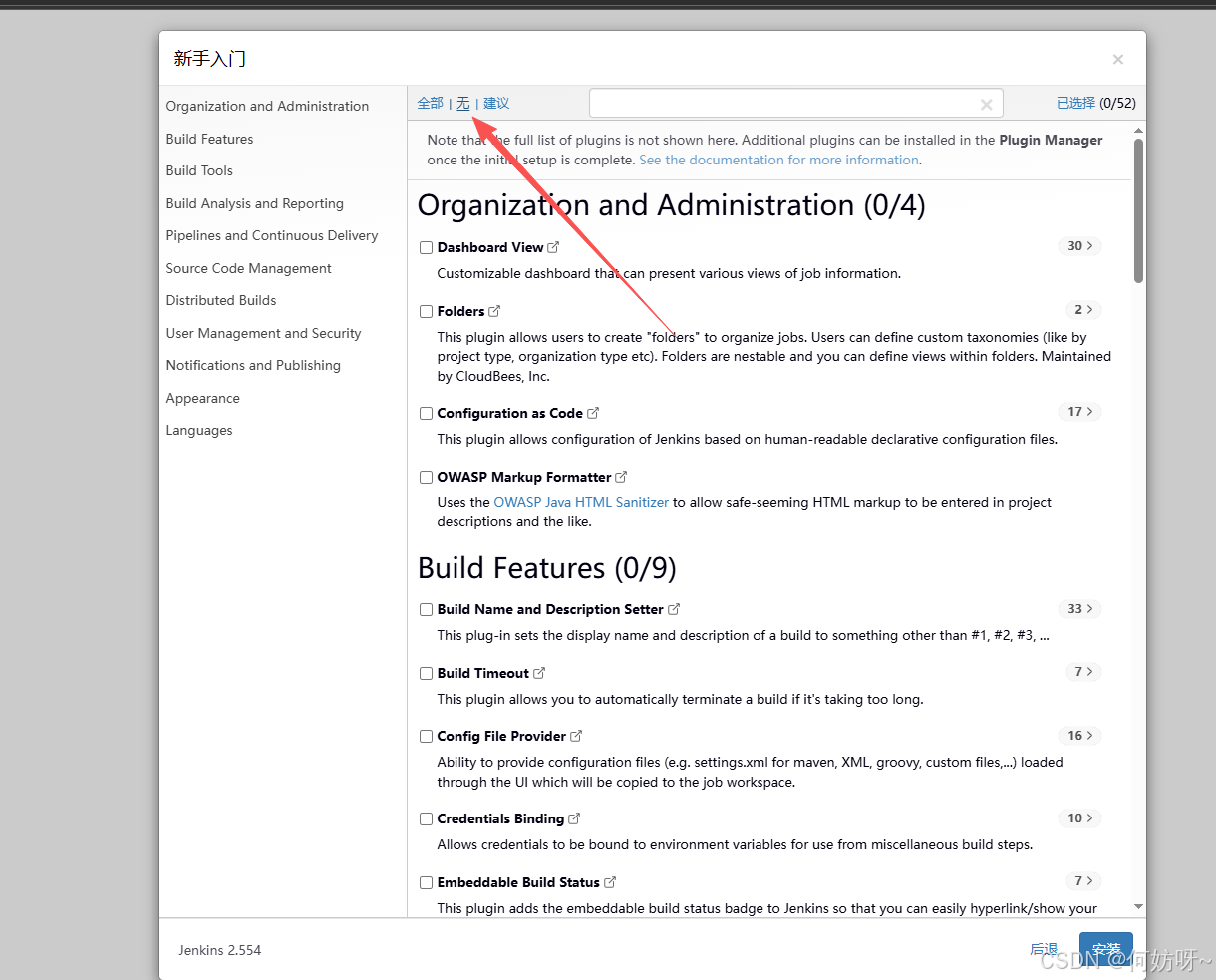Click the scrollbar down arrow
Viewport: 1216px width, 980px height.
pos(1139,907)
